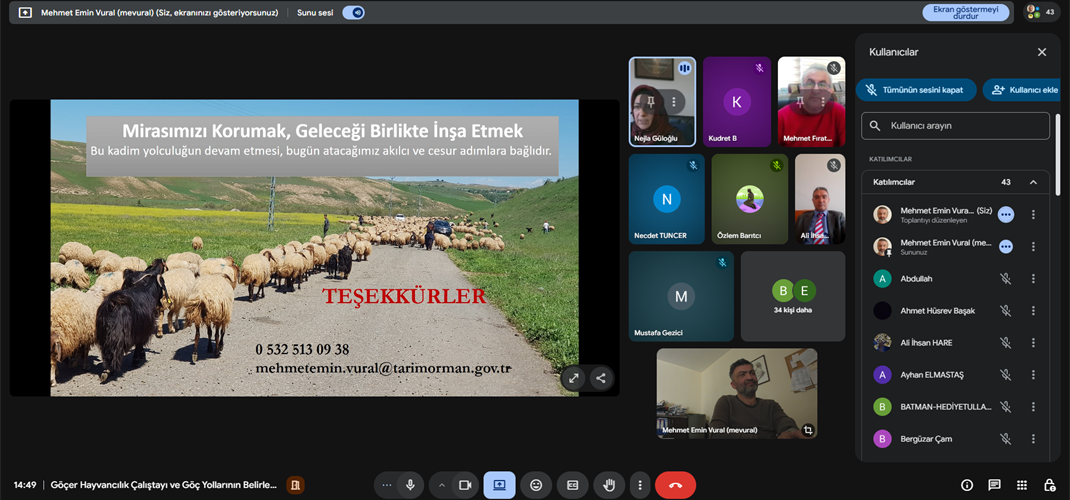Open video settings arrow beside camera
Image resolution: width=1070 pixels, height=500 pixels.
[x=441, y=485]
